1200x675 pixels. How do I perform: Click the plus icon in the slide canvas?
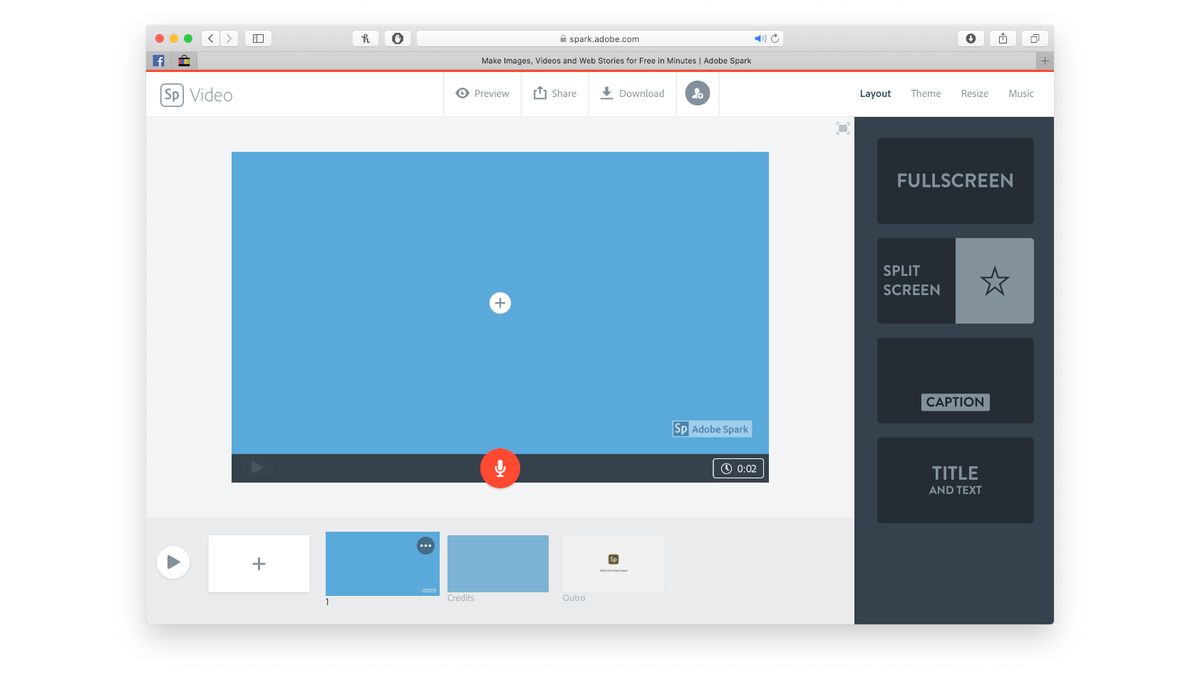point(500,303)
